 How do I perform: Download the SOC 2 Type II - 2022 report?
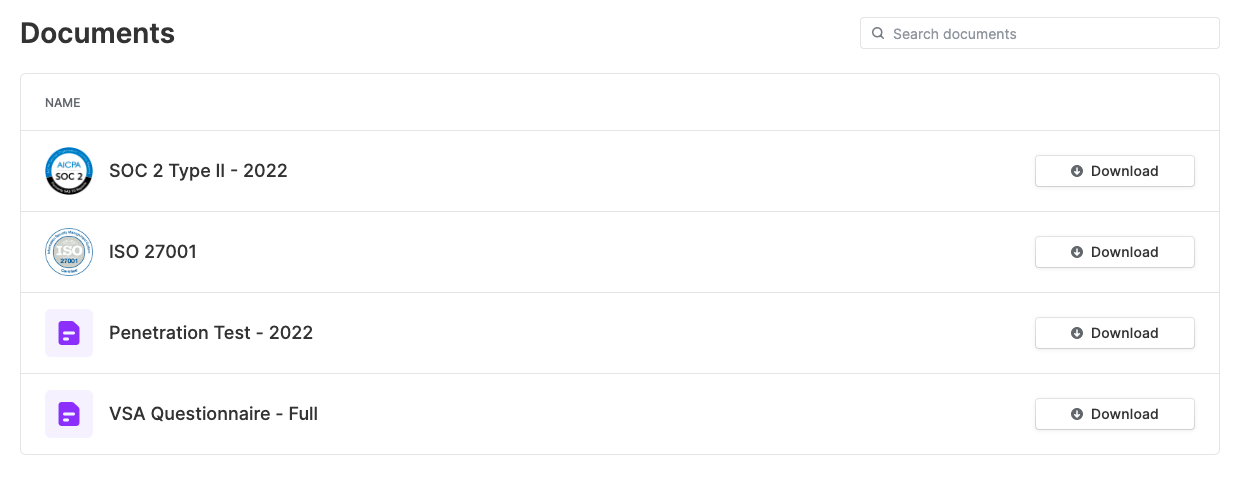point(1114,171)
